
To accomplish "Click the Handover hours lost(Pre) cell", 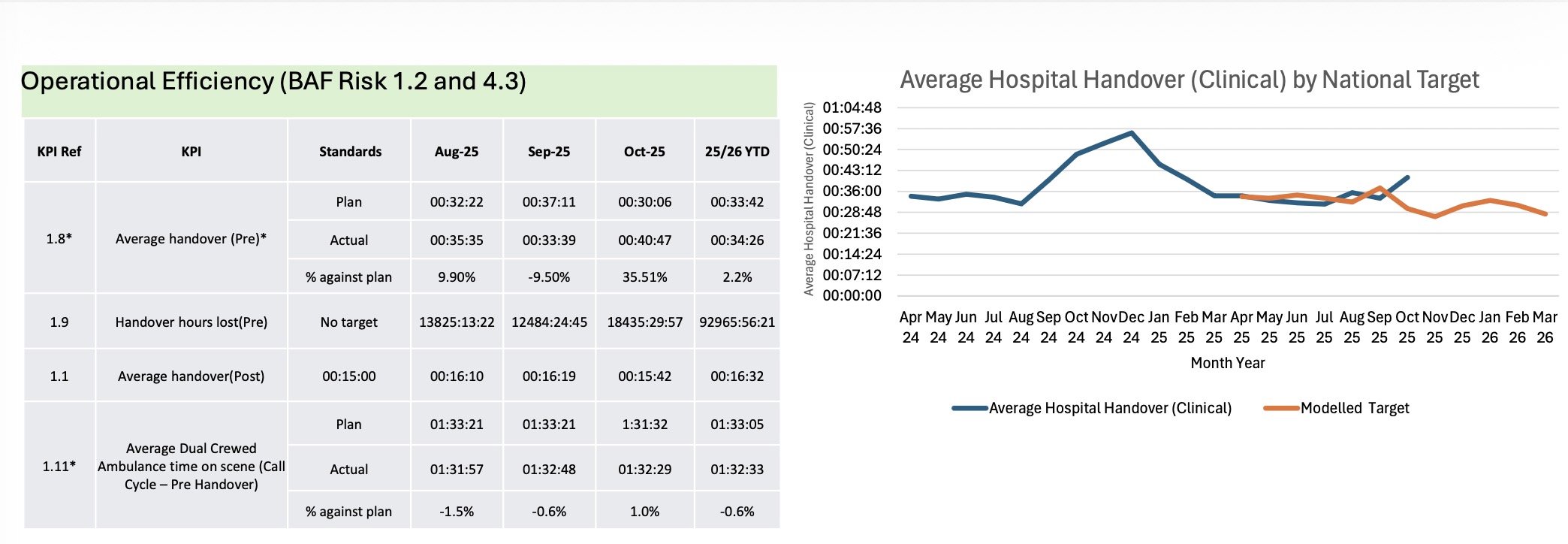I will pyautogui.click(x=191, y=322).
